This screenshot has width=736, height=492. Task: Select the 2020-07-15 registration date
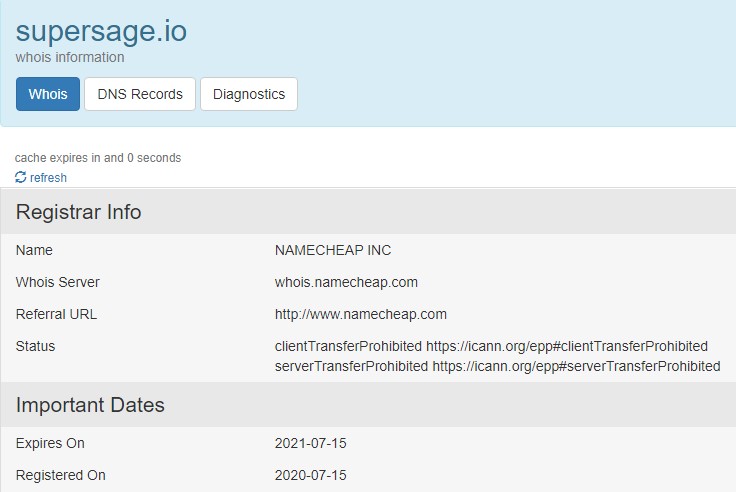pos(311,475)
